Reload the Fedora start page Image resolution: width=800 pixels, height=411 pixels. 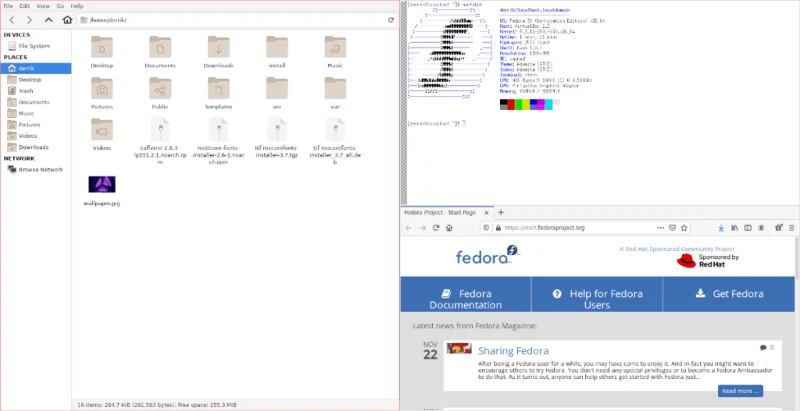click(436, 228)
